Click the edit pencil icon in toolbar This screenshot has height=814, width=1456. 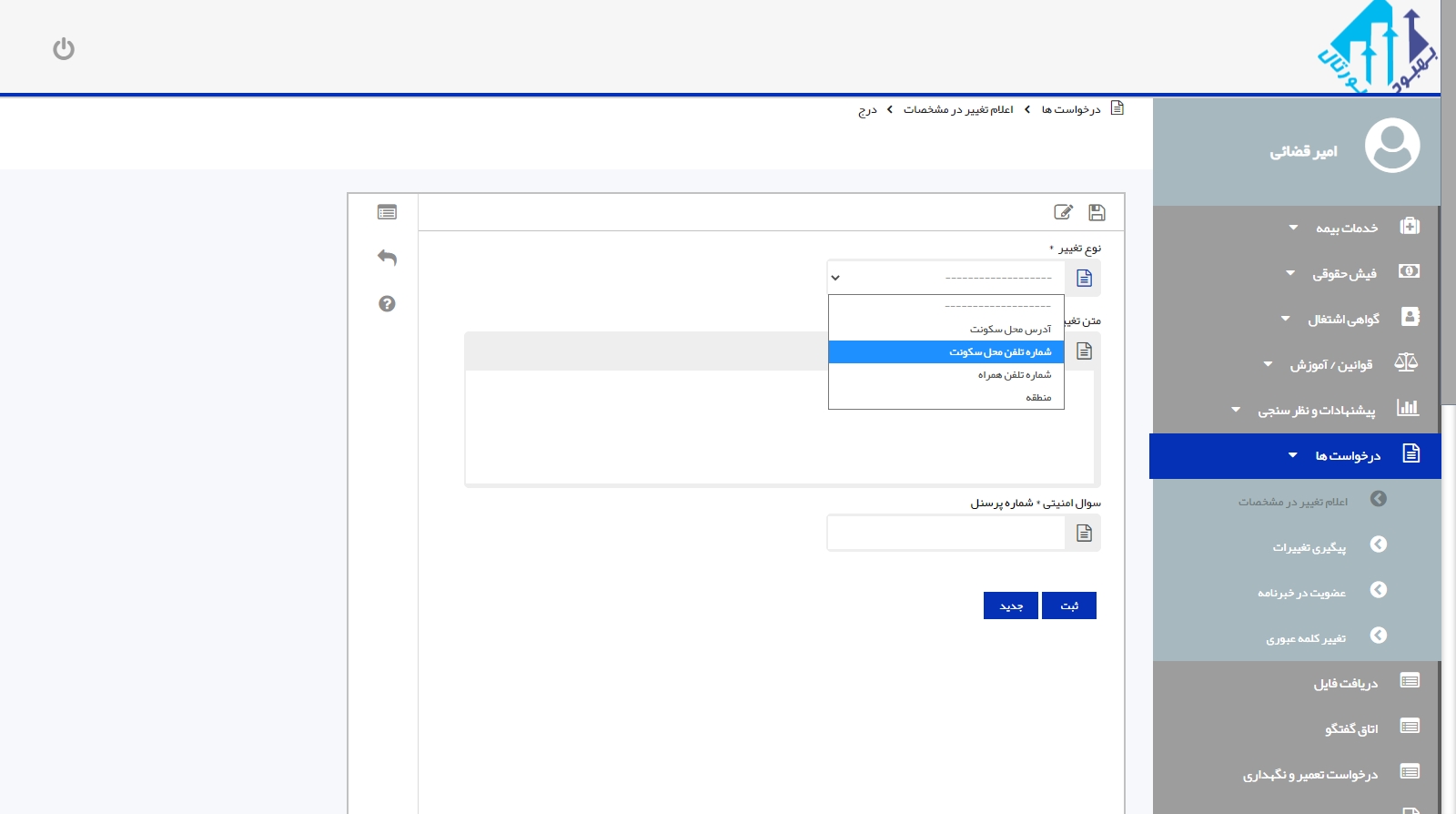pos(1063,212)
